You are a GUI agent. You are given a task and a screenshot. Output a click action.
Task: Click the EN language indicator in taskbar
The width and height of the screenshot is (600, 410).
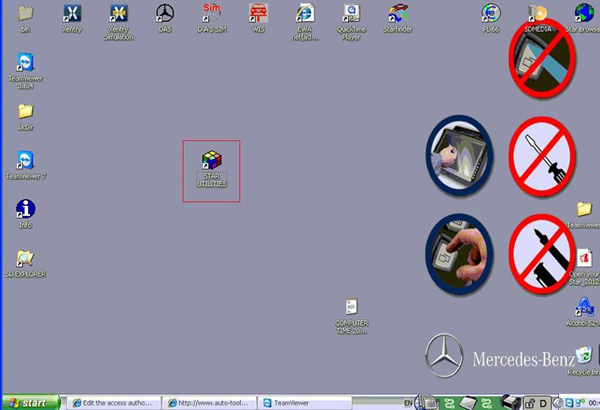tap(408, 403)
